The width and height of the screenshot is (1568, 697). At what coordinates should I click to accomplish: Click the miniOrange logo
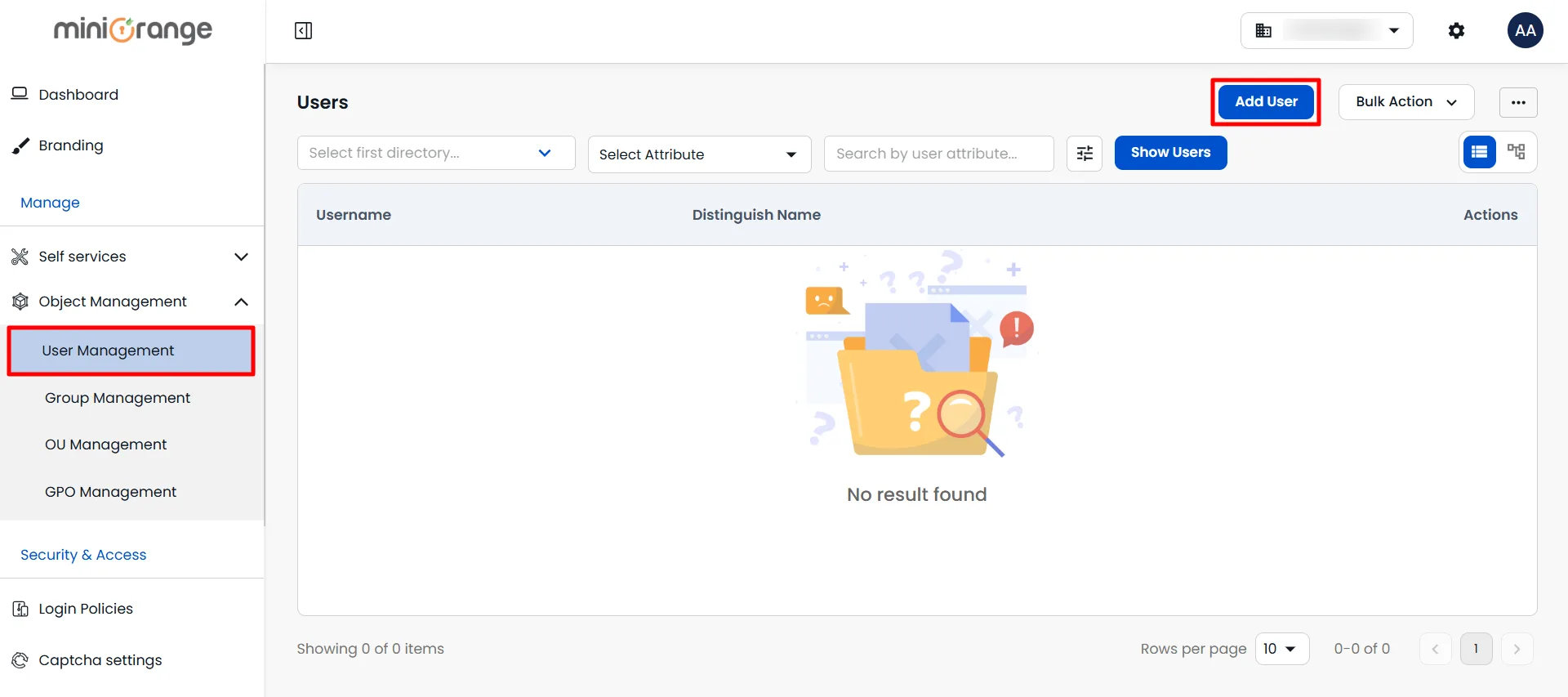[133, 30]
